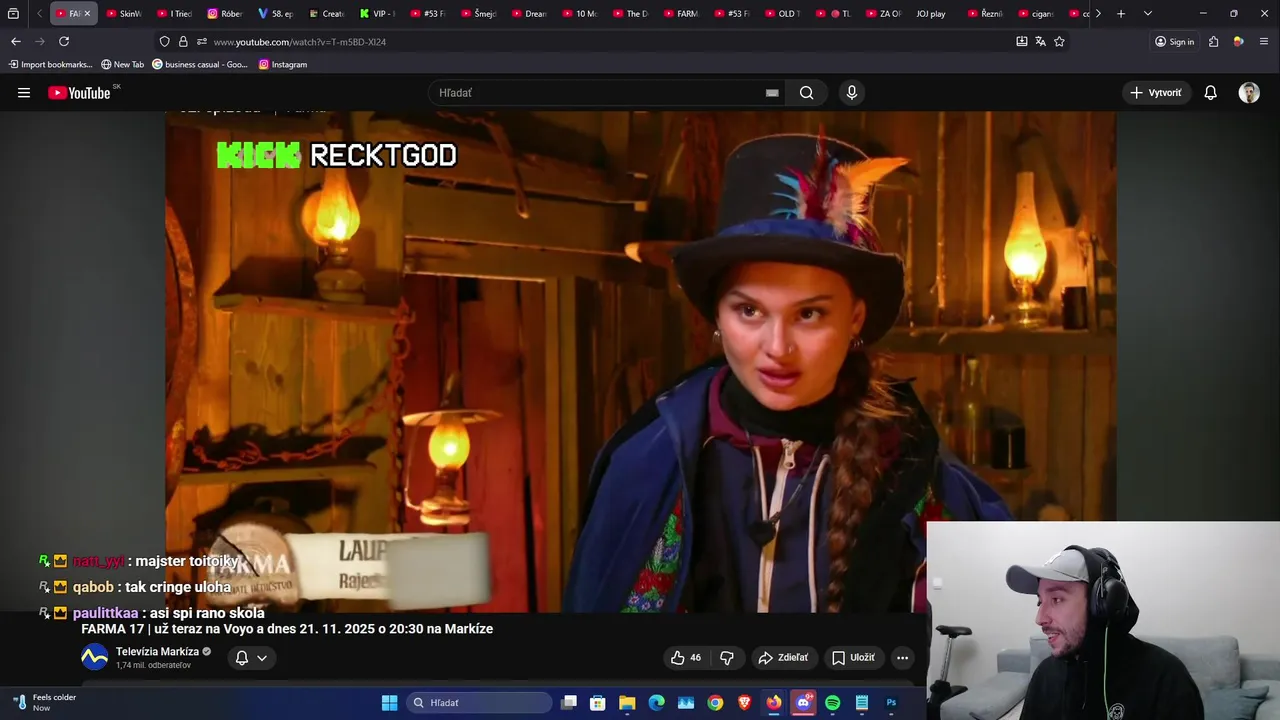Click the site security padlock icon
This screenshot has height=720, width=1280.
click(x=183, y=42)
